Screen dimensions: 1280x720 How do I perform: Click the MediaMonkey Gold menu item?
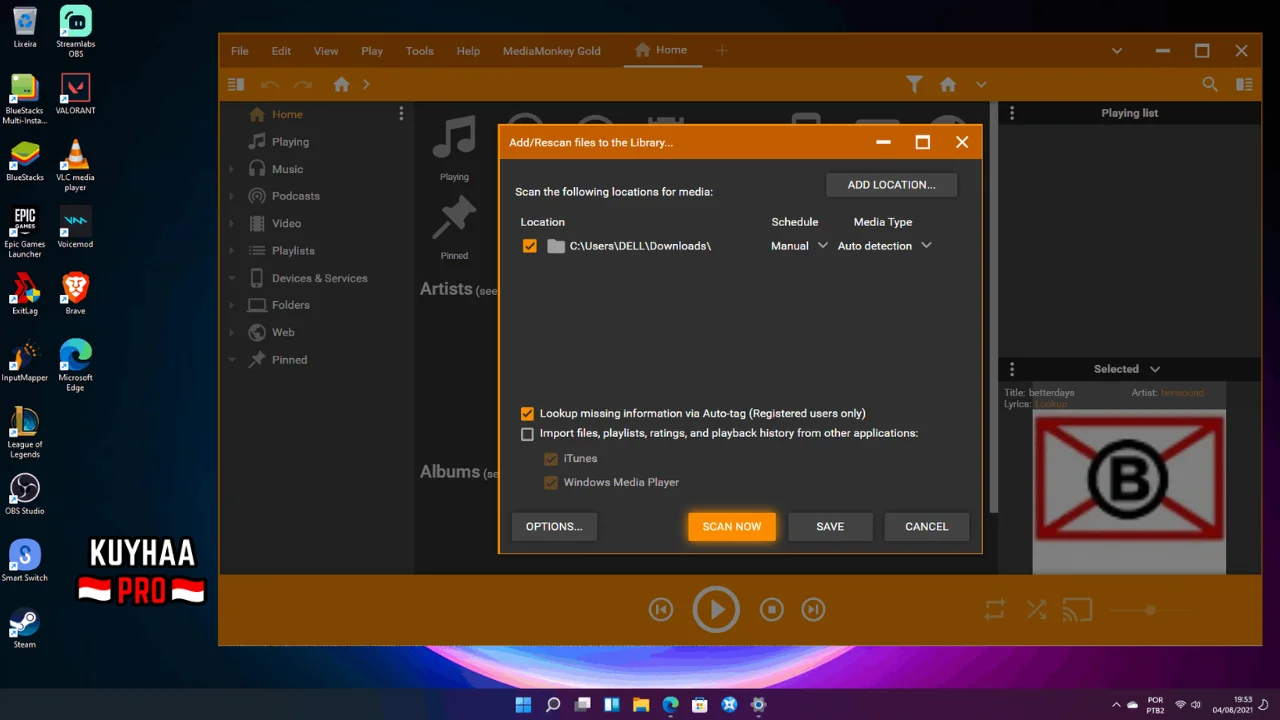[x=552, y=51]
